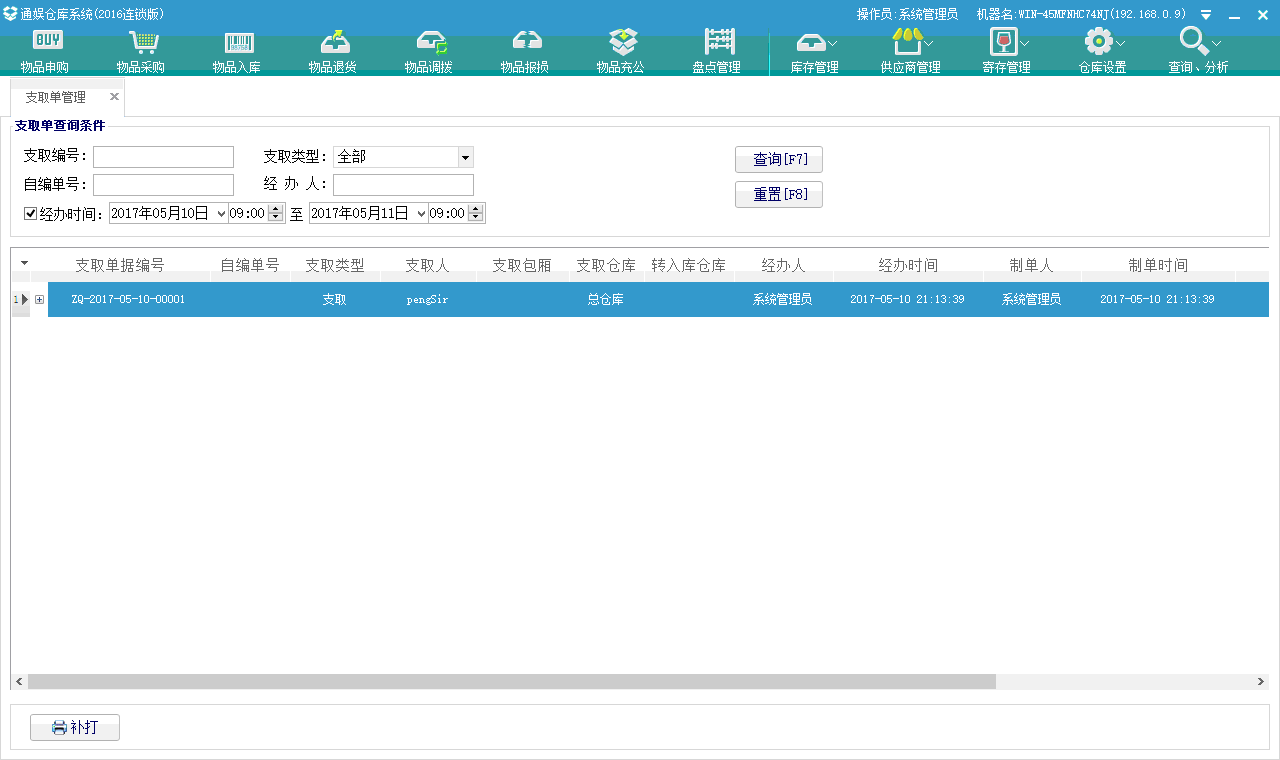Open end date 2017年05月11日 picker

coord(421,213)
